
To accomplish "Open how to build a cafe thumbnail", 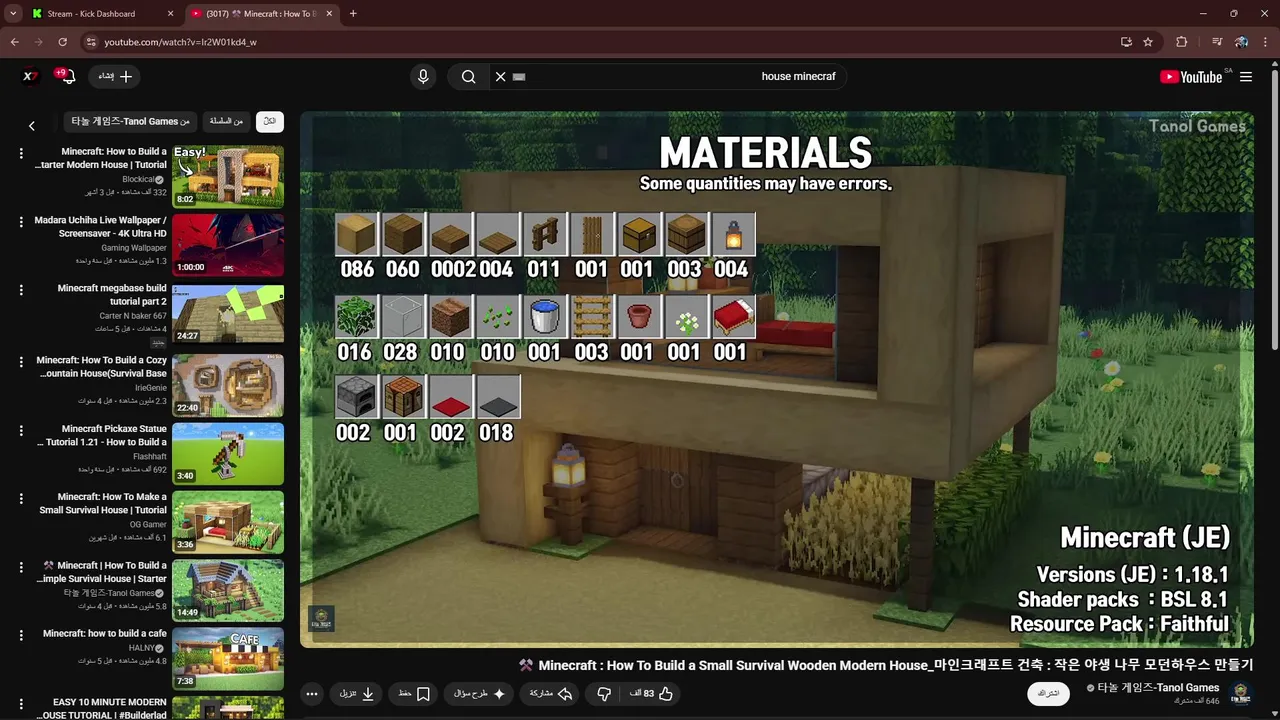I will pos(228,659).
